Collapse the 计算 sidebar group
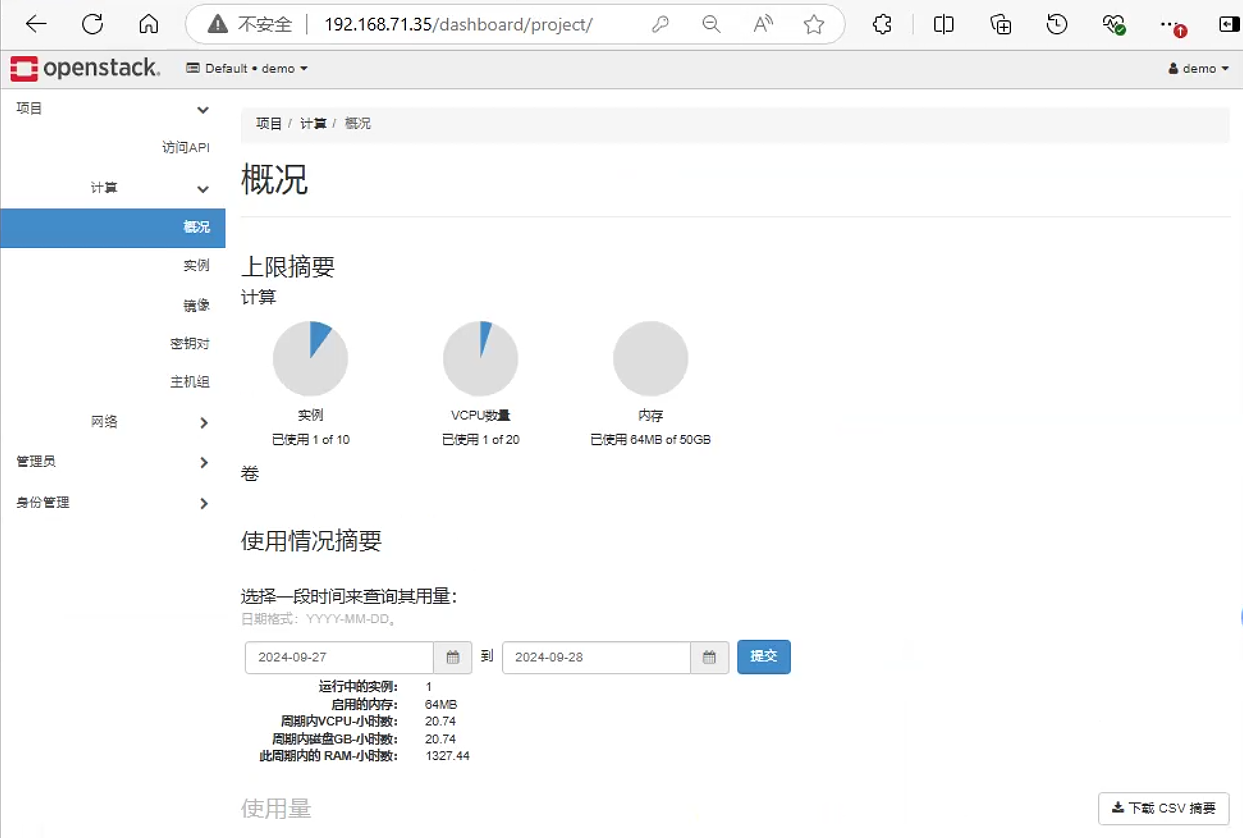The image size is (1243, 838). point(113,188)
